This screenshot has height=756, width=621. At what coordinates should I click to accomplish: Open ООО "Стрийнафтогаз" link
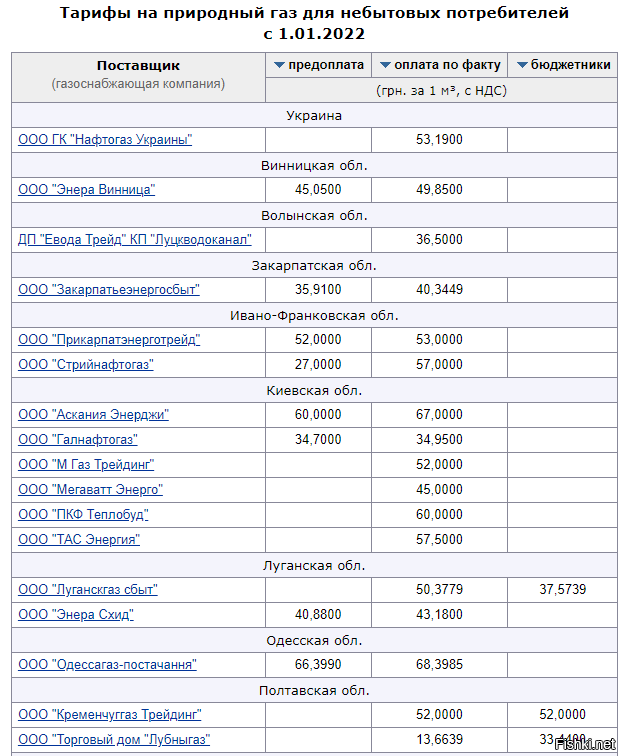click(x=86, y=365)
